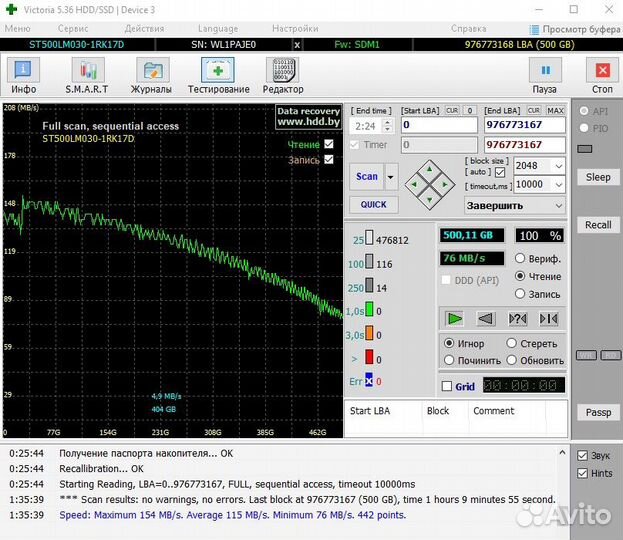
Task: Select the Починить radio option
Action: tap(450, 360)
